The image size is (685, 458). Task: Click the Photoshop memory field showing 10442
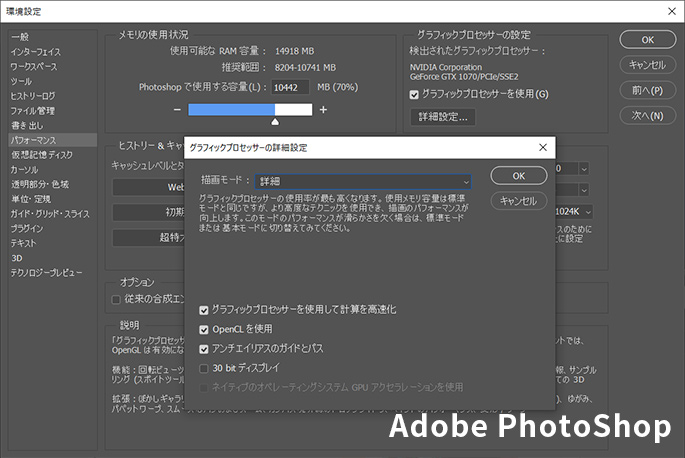291,87
